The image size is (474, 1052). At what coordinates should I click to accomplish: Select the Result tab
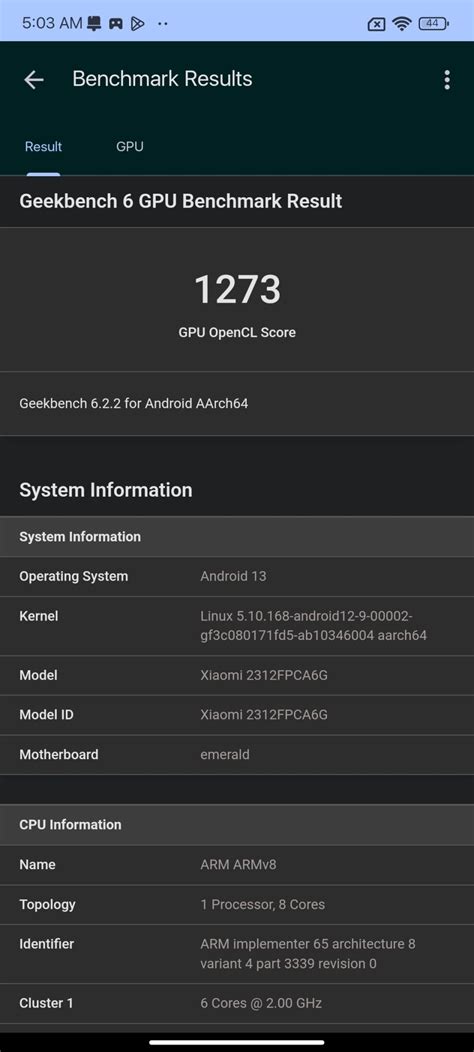[44, 146]
